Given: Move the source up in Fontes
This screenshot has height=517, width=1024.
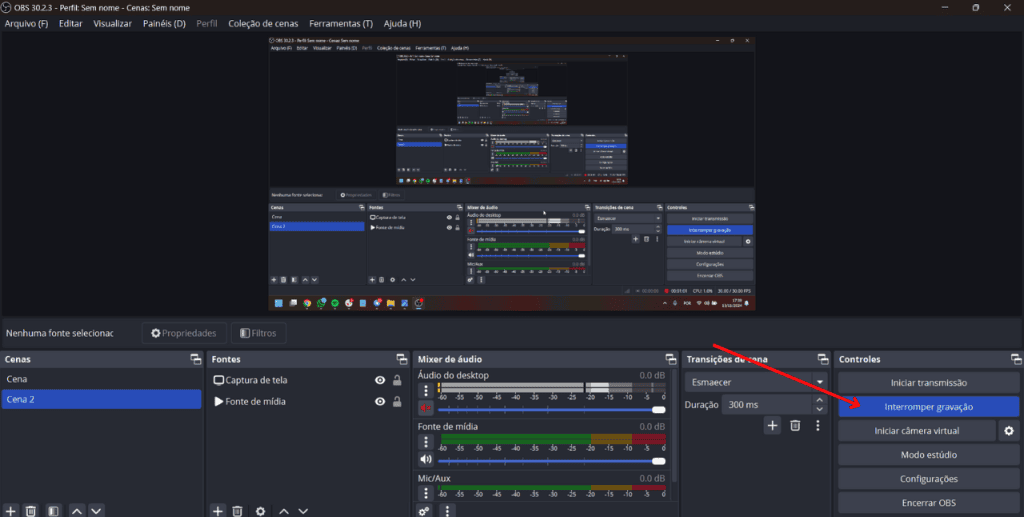Looking at the screenshot, I should pos(283,510).
